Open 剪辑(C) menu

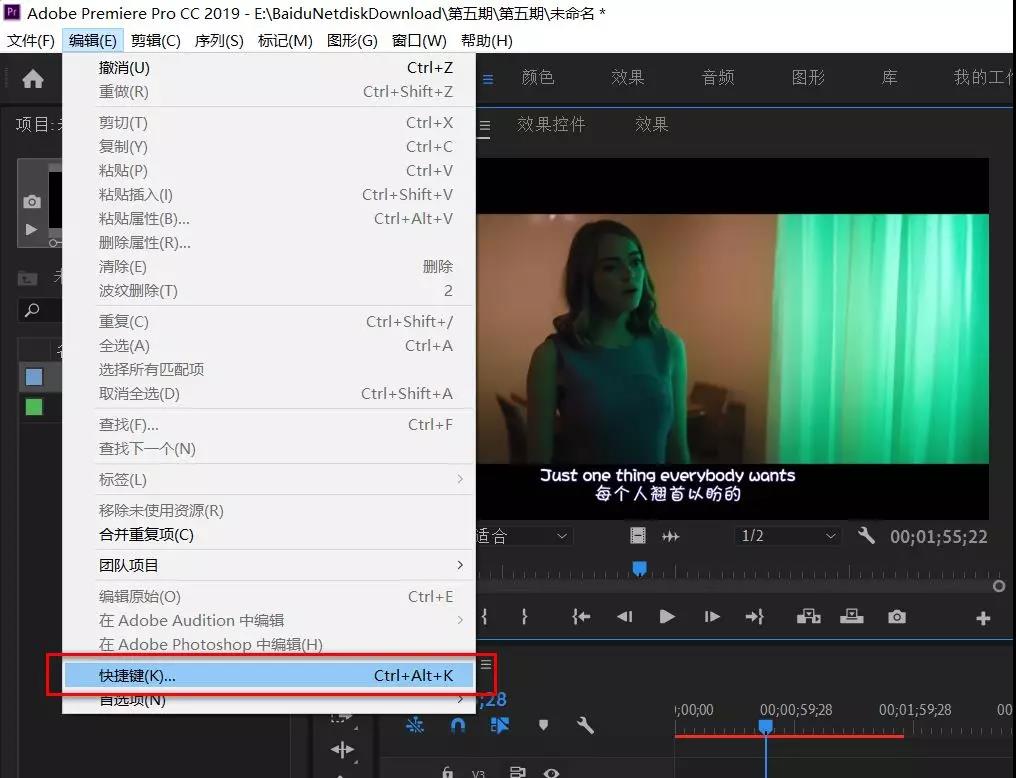pos(156,41)
